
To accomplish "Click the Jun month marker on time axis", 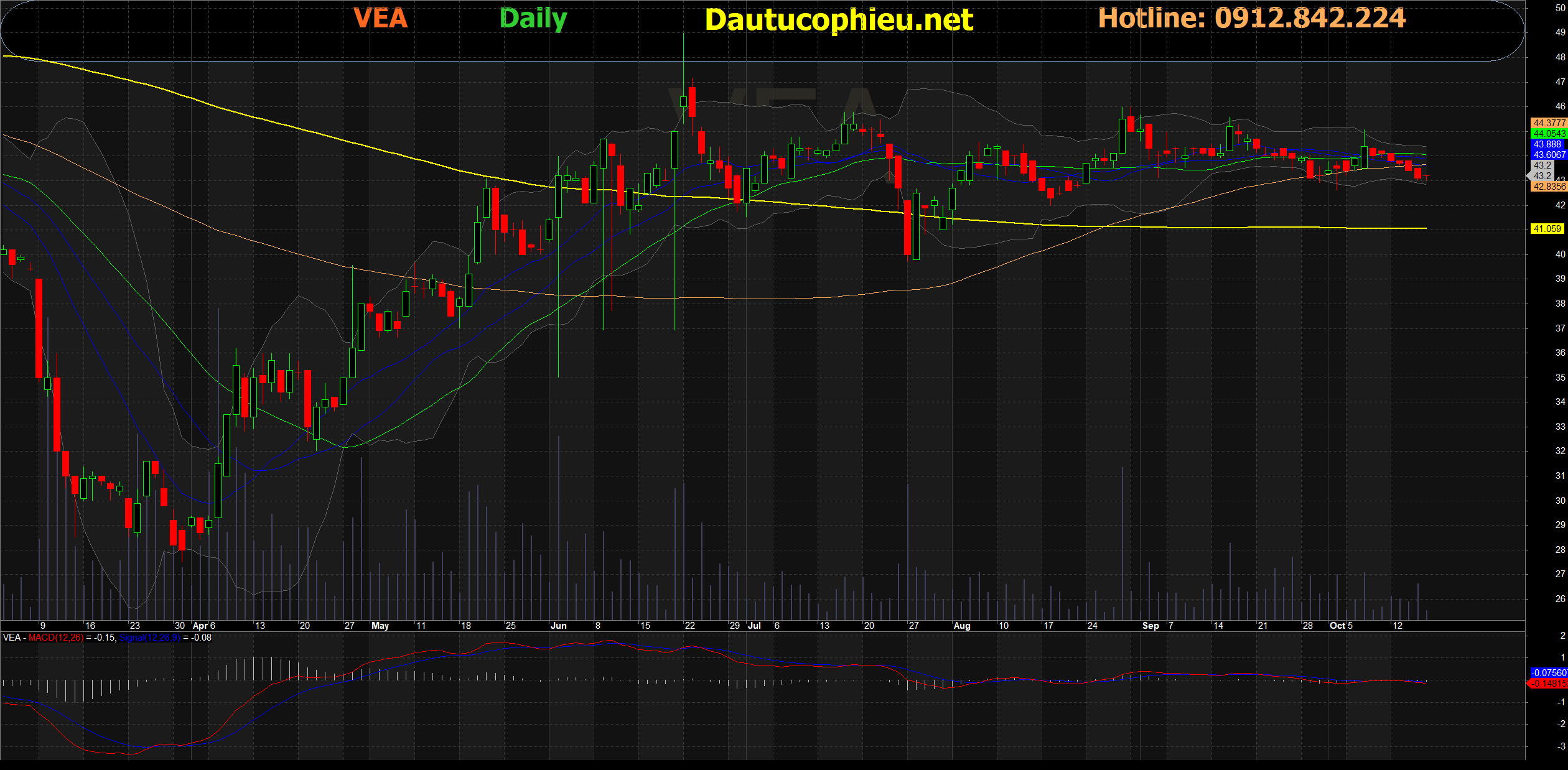I will (558, 626).
